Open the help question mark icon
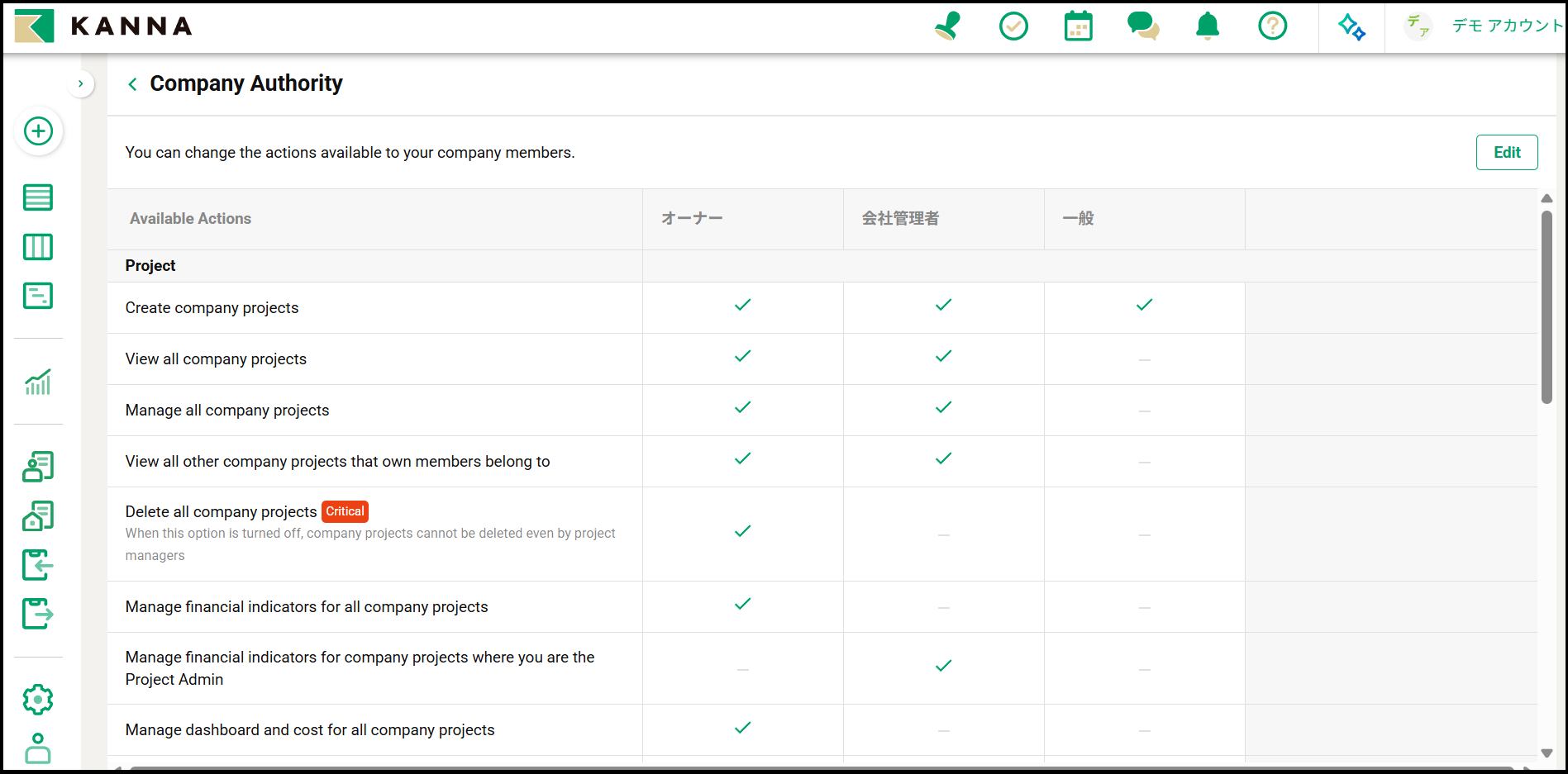1568x774 pixels. coord(1272,26)
